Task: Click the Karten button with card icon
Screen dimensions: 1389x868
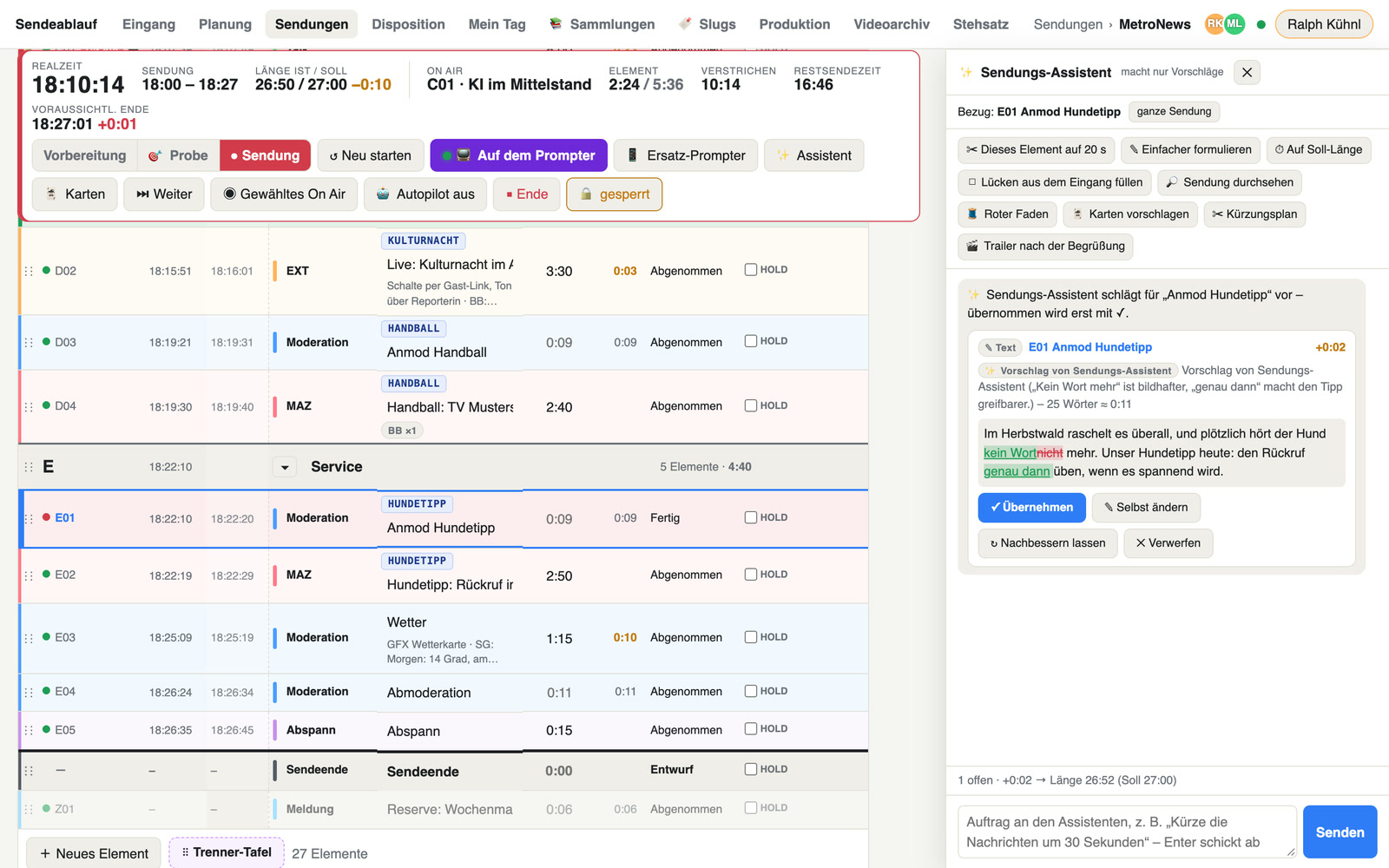Action: tap(75, 194)
